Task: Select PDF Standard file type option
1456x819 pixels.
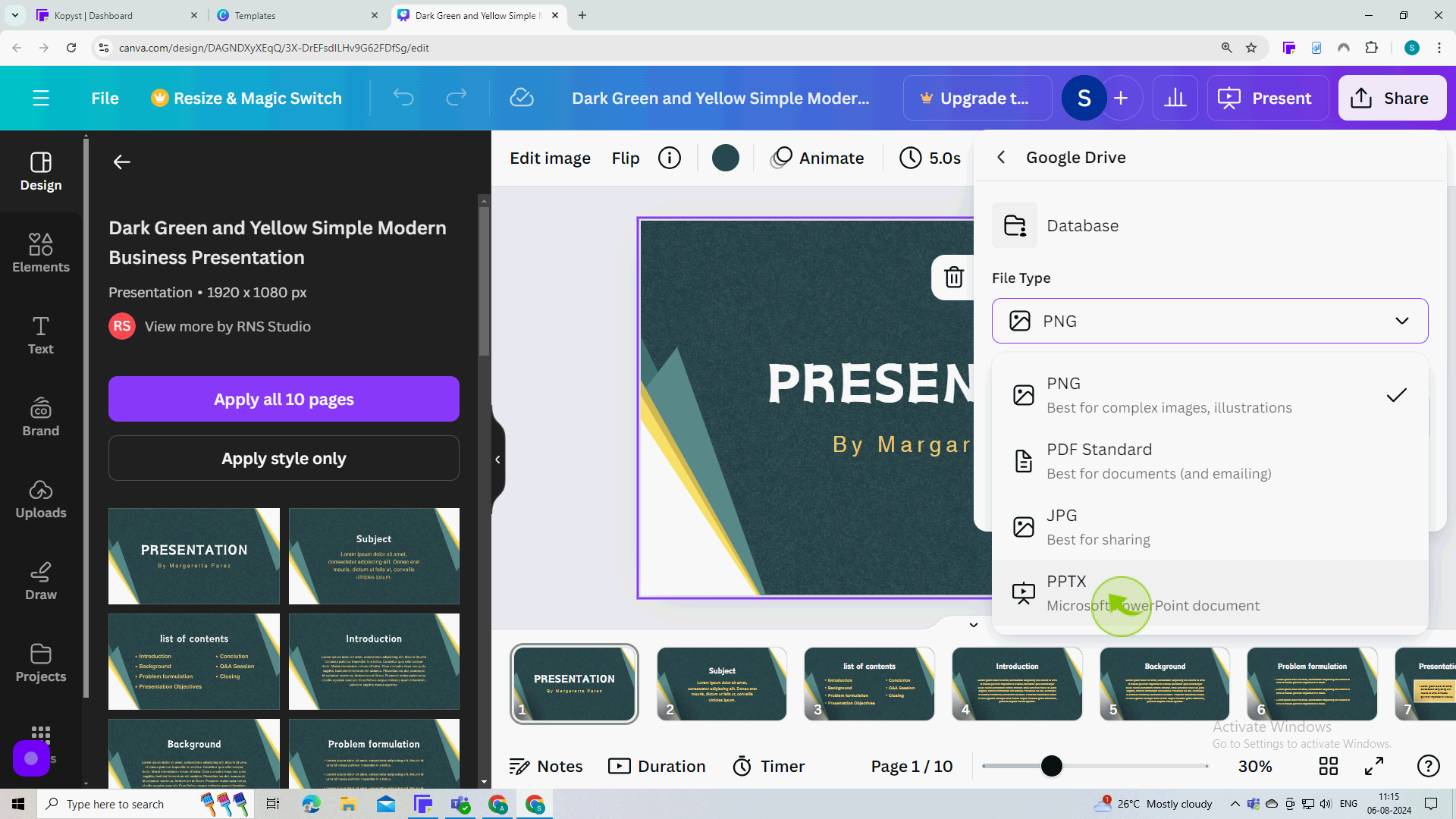Action: click(x=1210, y=461)
